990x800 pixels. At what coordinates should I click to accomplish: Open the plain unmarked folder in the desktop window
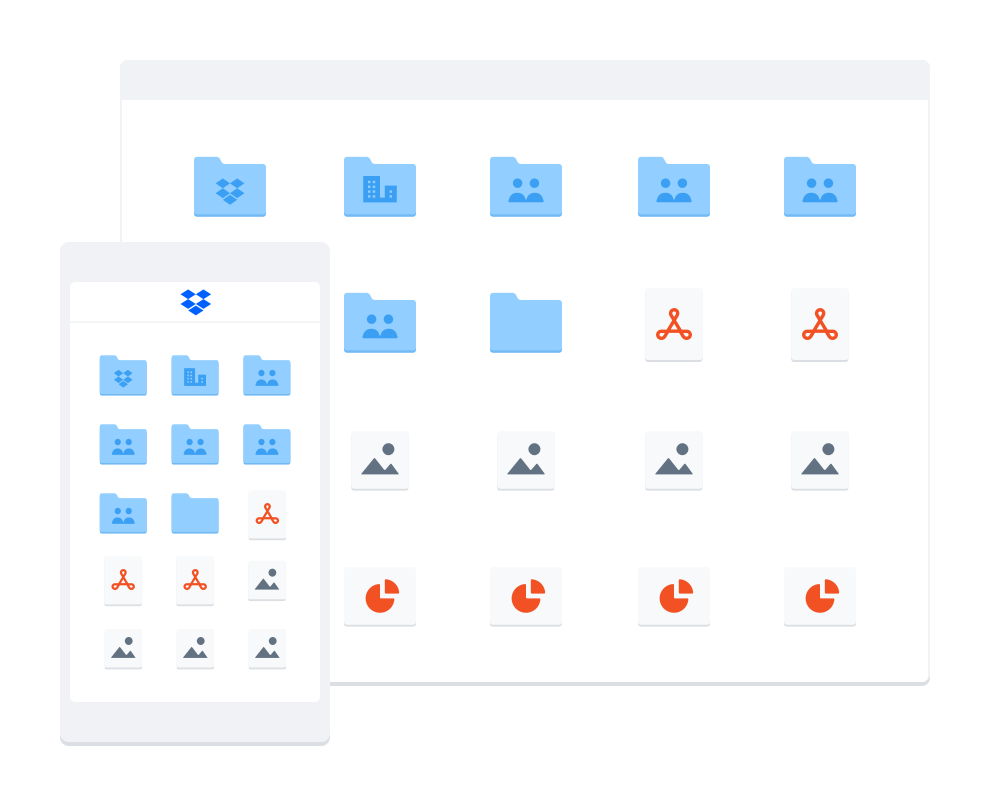[x=526, y=323]
